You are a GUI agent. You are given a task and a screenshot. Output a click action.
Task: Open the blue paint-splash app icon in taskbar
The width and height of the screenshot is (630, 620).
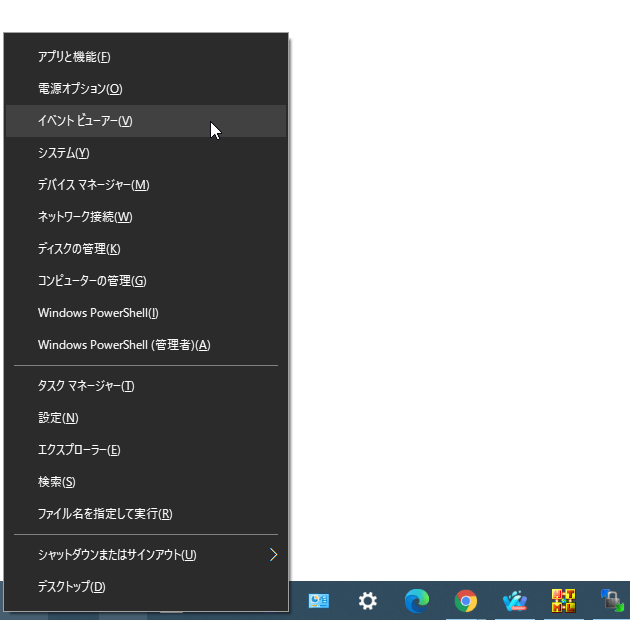point(515,601)
